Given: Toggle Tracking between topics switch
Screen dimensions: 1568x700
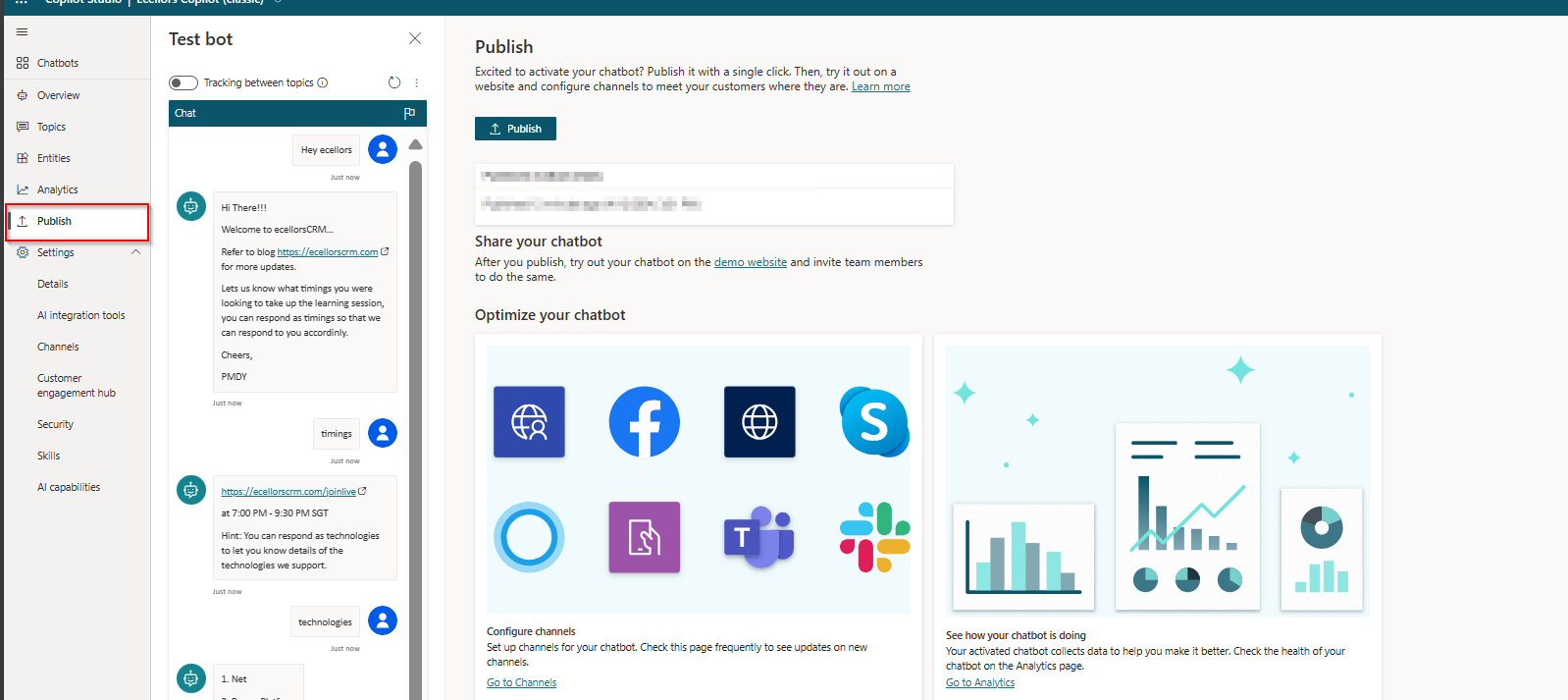Looking at the screenshot, I should pyautogui.click(x=183, y=82).
